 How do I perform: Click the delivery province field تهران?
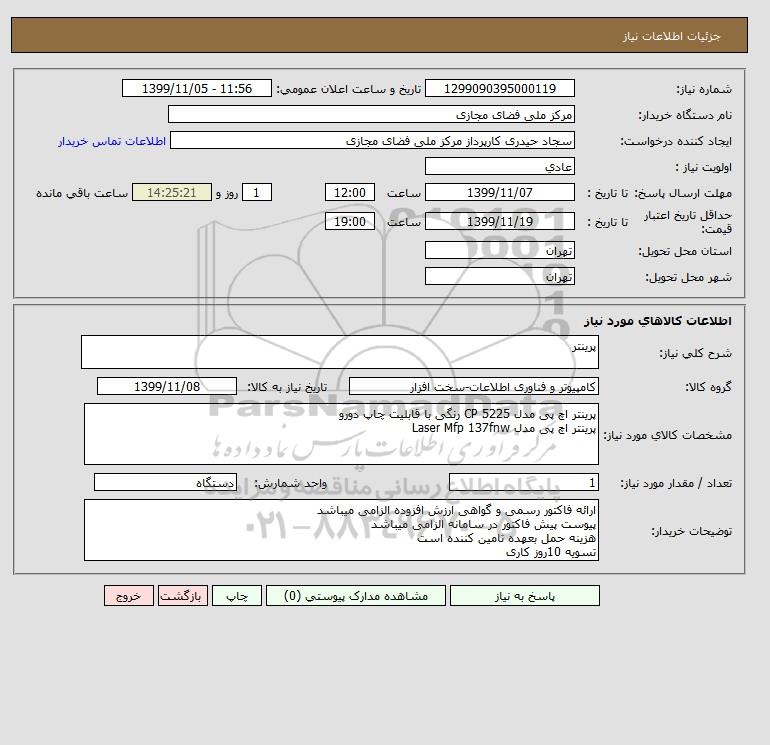[499, 250]
